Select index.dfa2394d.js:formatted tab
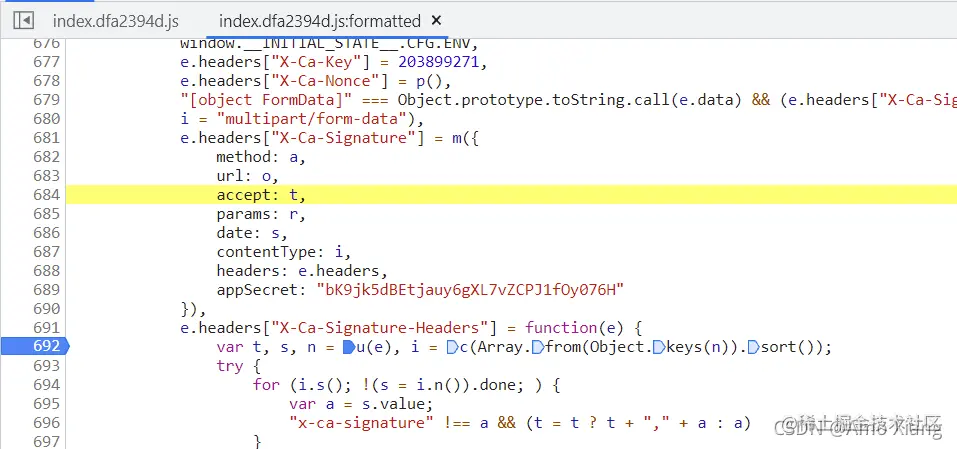Screen dimensions: 957x449 click(320, 21)
